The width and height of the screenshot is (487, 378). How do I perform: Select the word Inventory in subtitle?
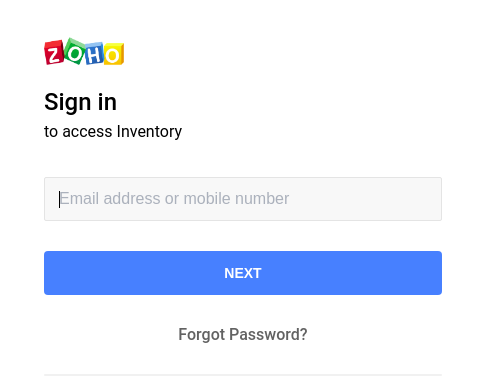pos(150,132)
